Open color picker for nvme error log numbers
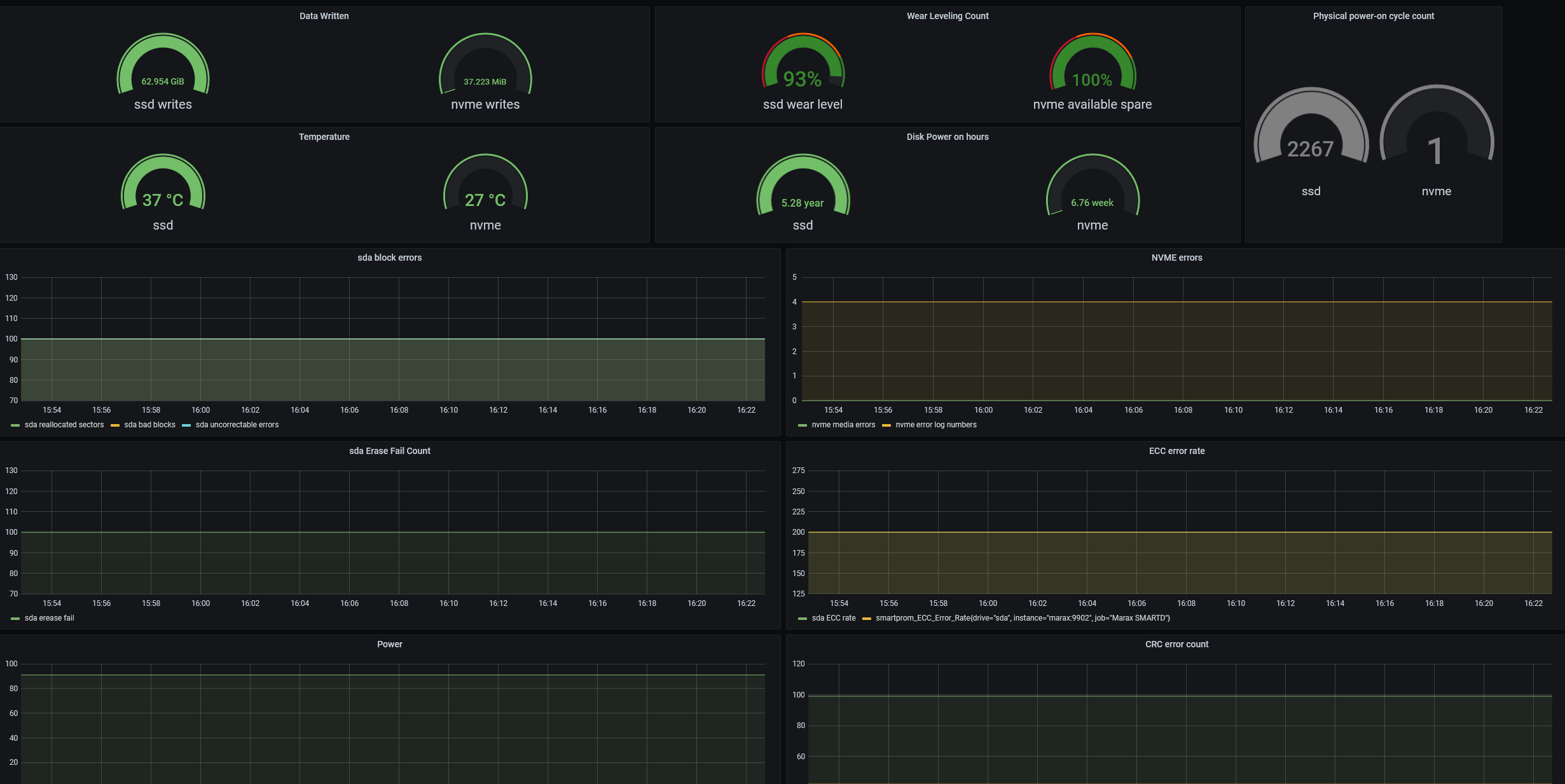This screenshot has width=1565, height=784. click(886, 425)
